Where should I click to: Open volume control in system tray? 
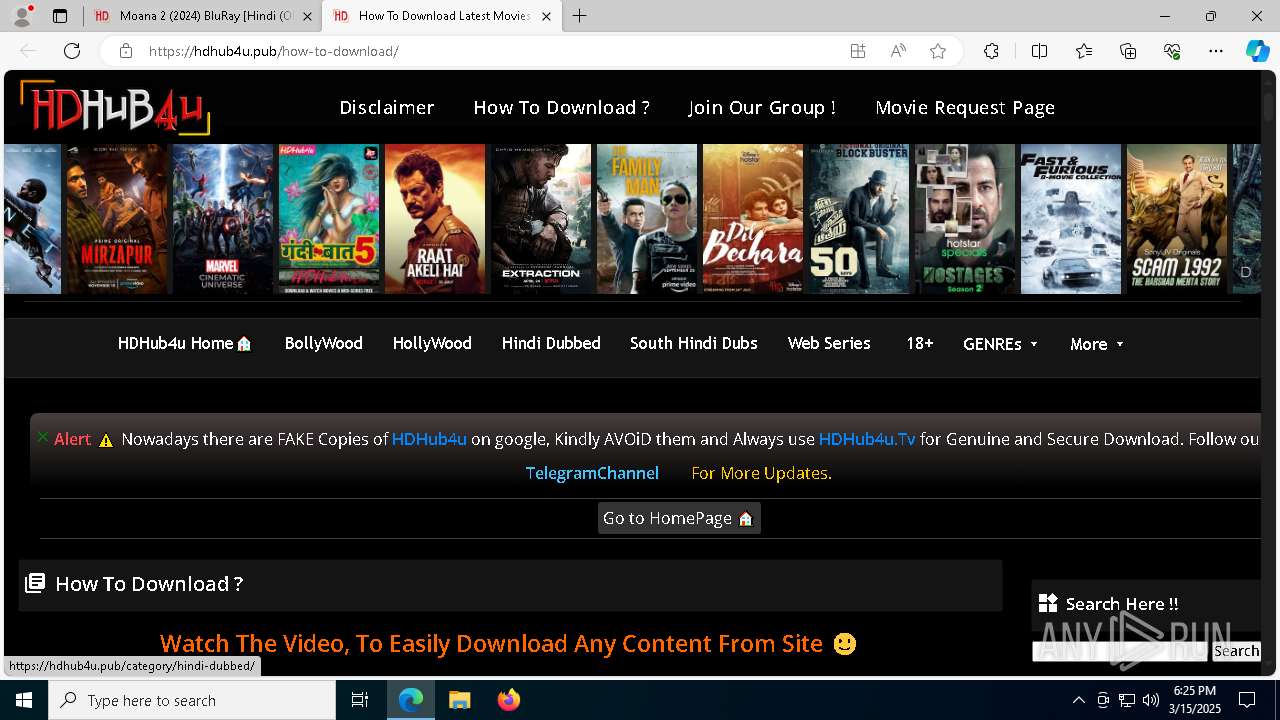1151,700
